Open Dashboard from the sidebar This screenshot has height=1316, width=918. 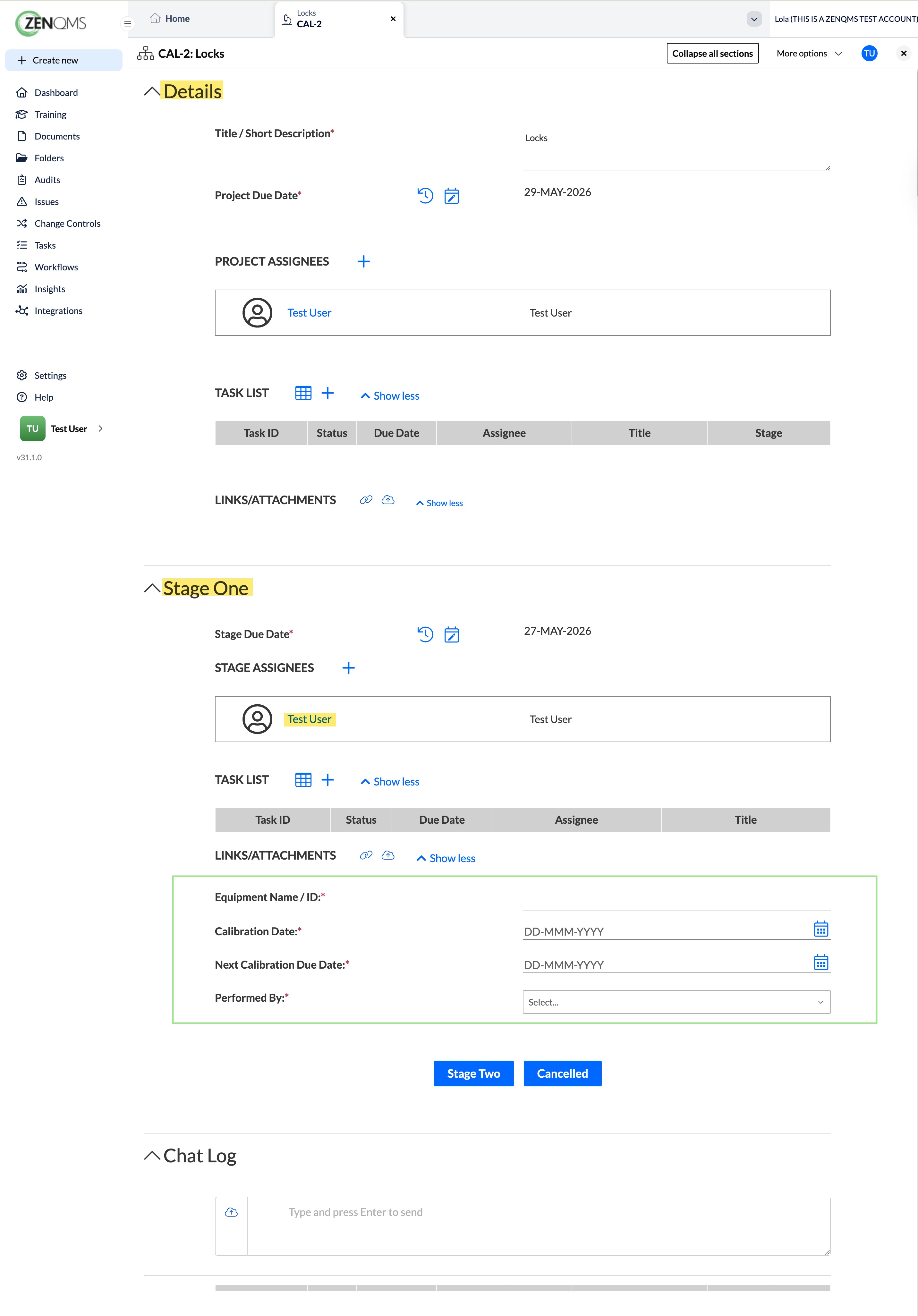tap(55, 92)
